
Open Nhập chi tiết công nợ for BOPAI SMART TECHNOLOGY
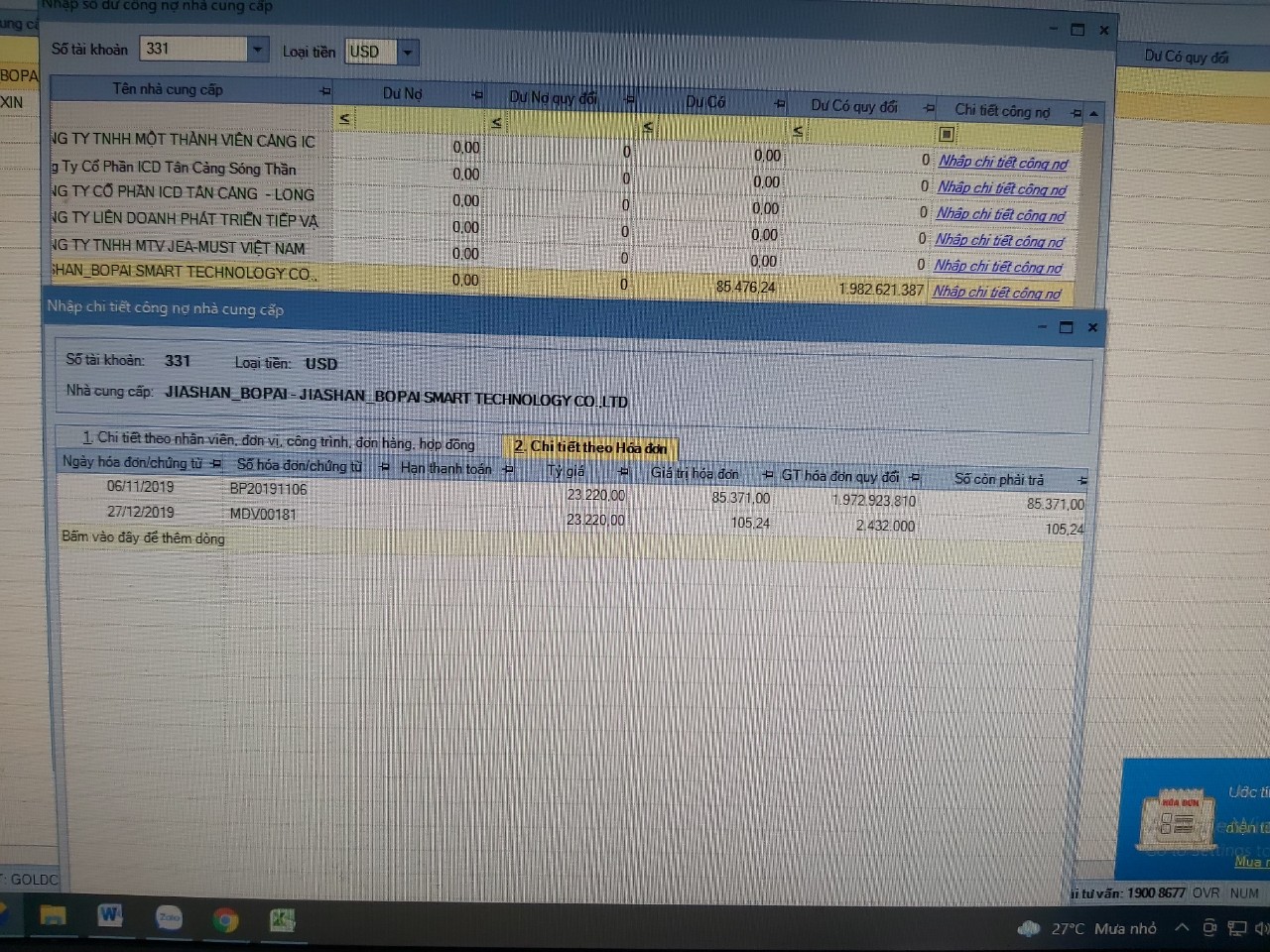[x=997, y=293]
